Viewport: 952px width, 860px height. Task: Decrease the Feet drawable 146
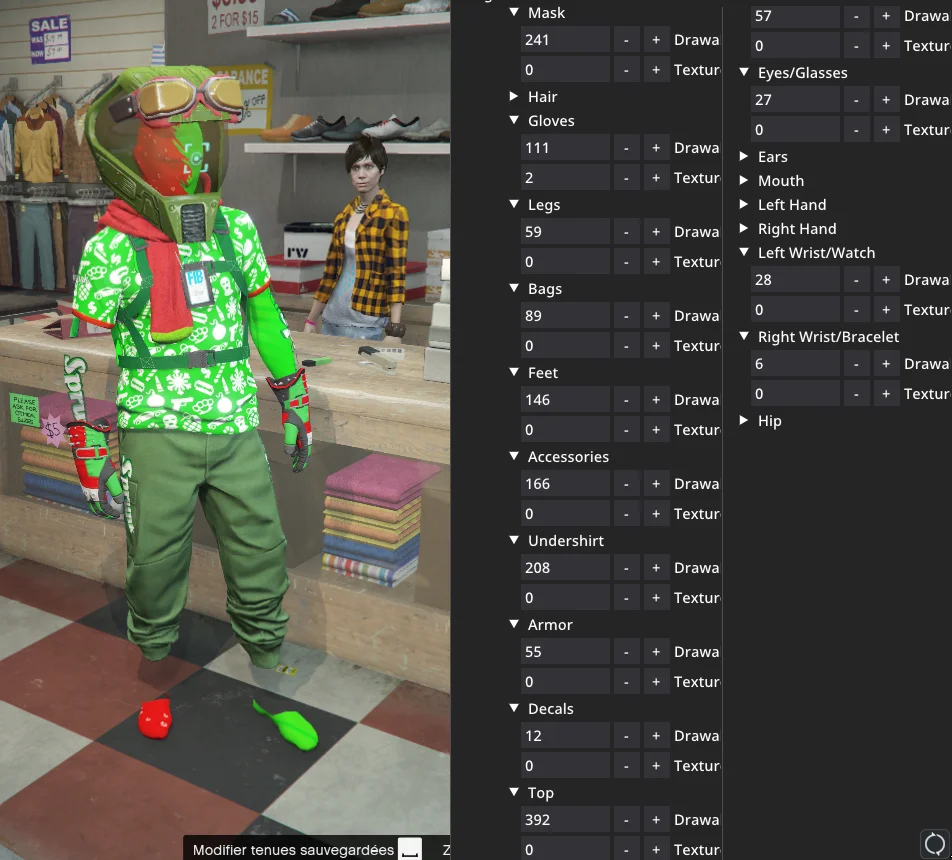click(626, 400)
